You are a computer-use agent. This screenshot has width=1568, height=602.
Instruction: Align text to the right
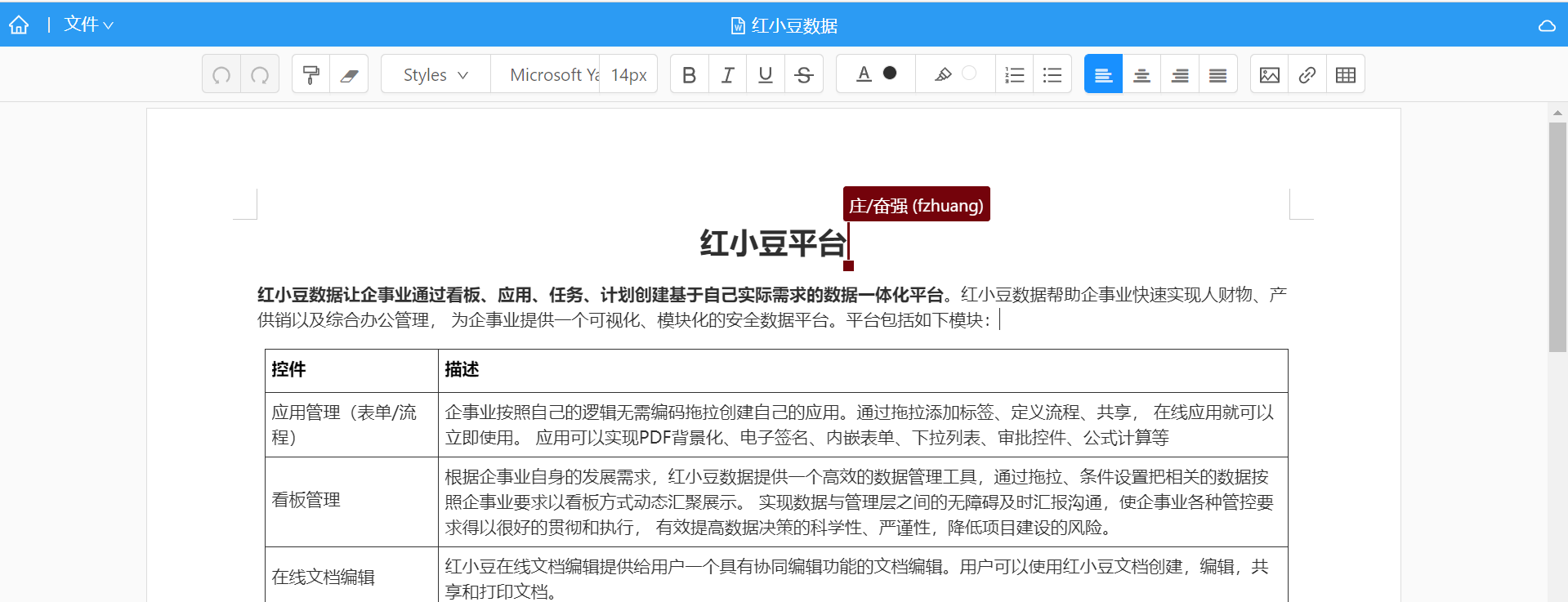pyautogui.click(x=1180, y=75)
